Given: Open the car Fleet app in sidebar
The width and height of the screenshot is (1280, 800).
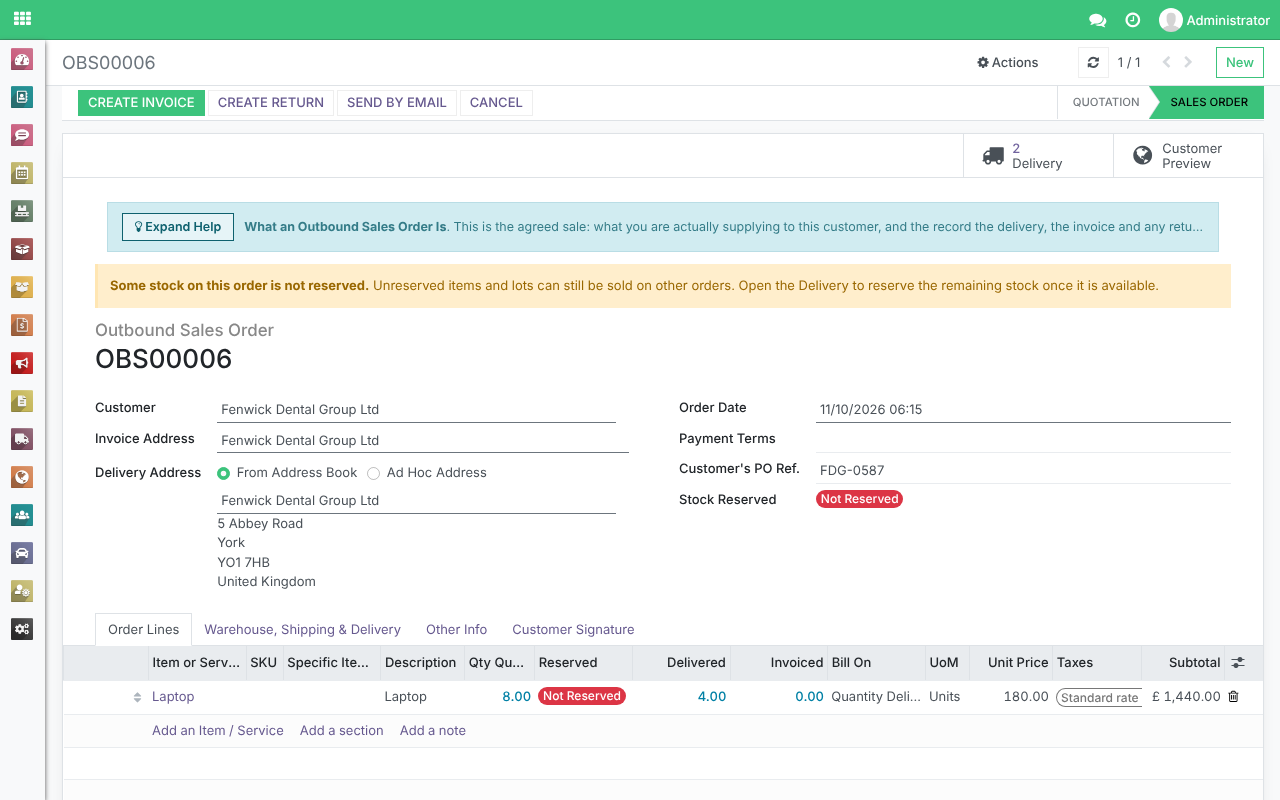Looking at the screenshot, I should pyautogui.click(x=22, y=553).
